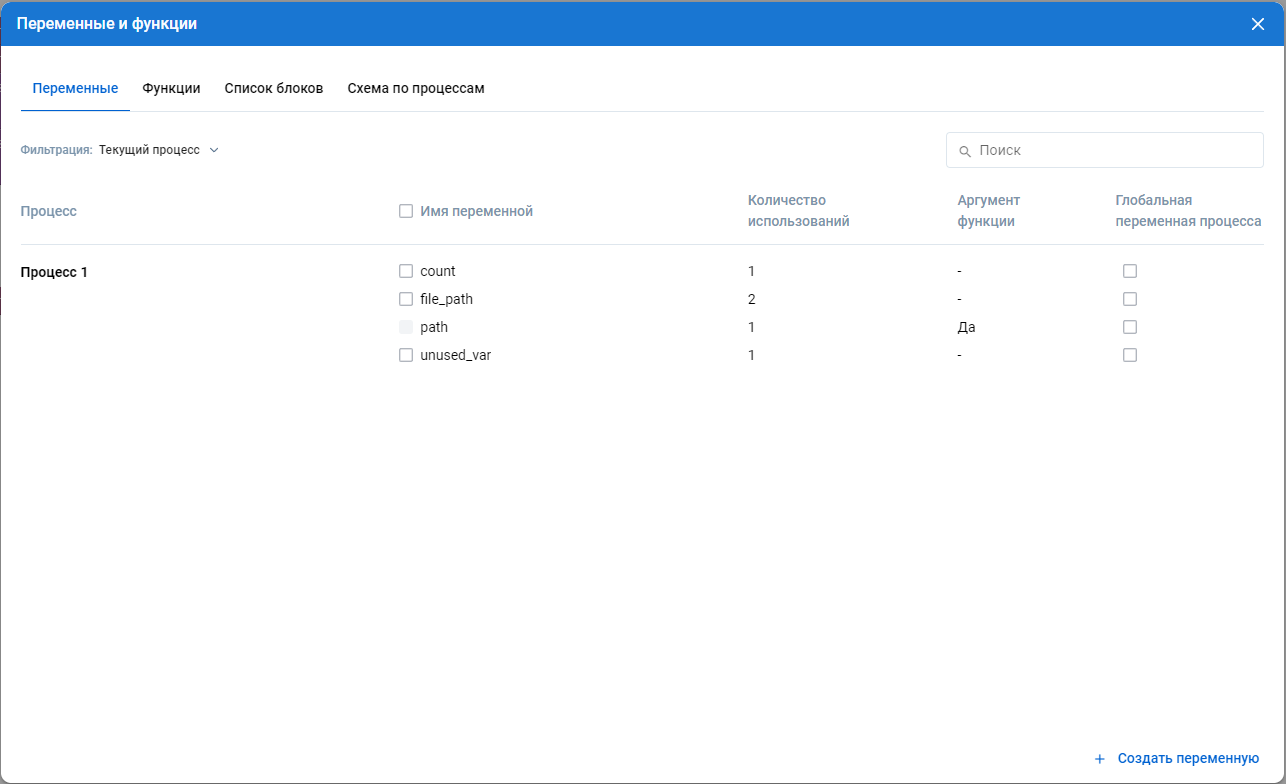Click the unused_var variable name
The height and width of the screenshot is (784, 1286).
(x=455, y=355)
